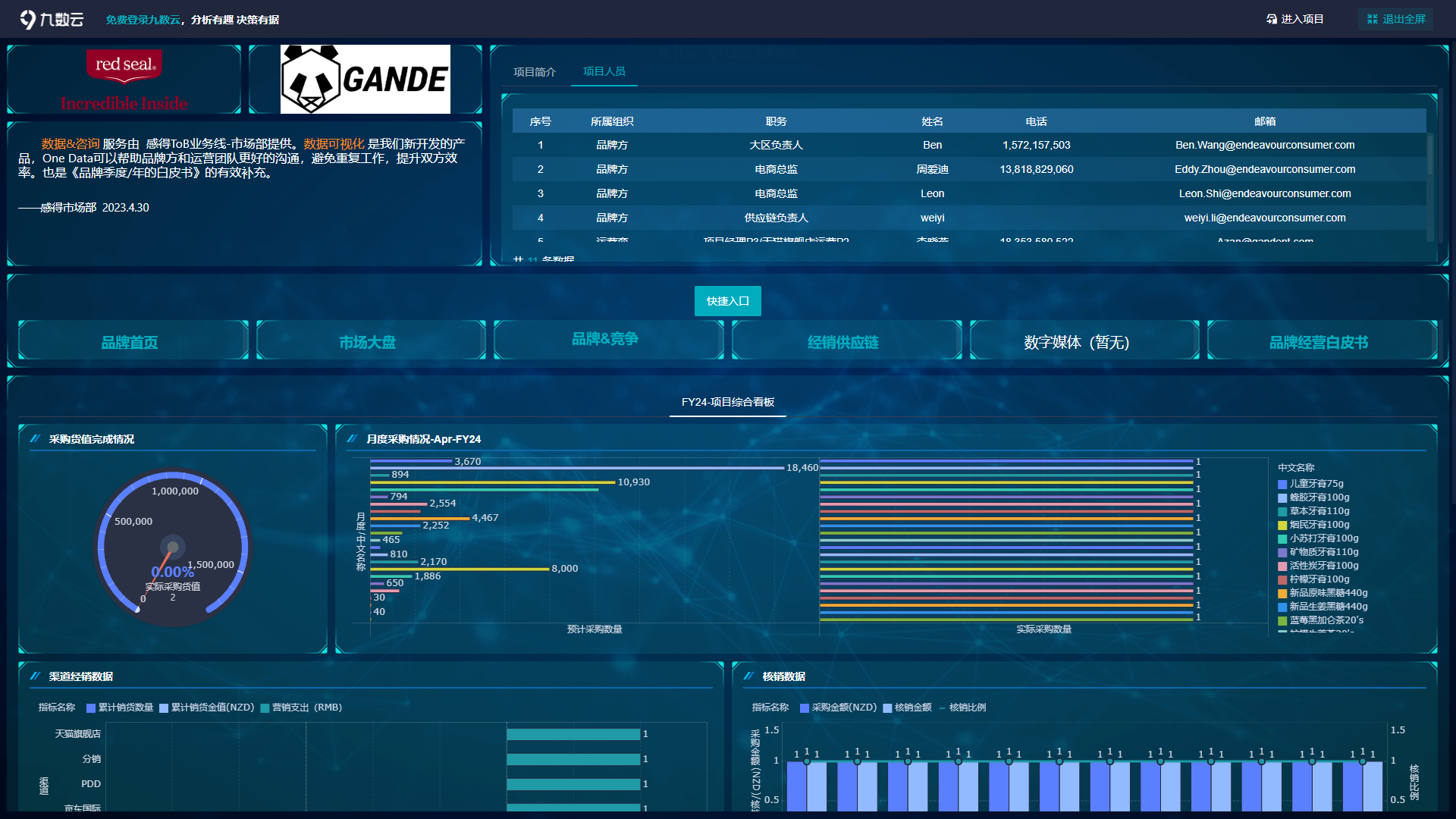Click the 品牌首页 shortcut button
1456x819 pixels.
[130, 342]
